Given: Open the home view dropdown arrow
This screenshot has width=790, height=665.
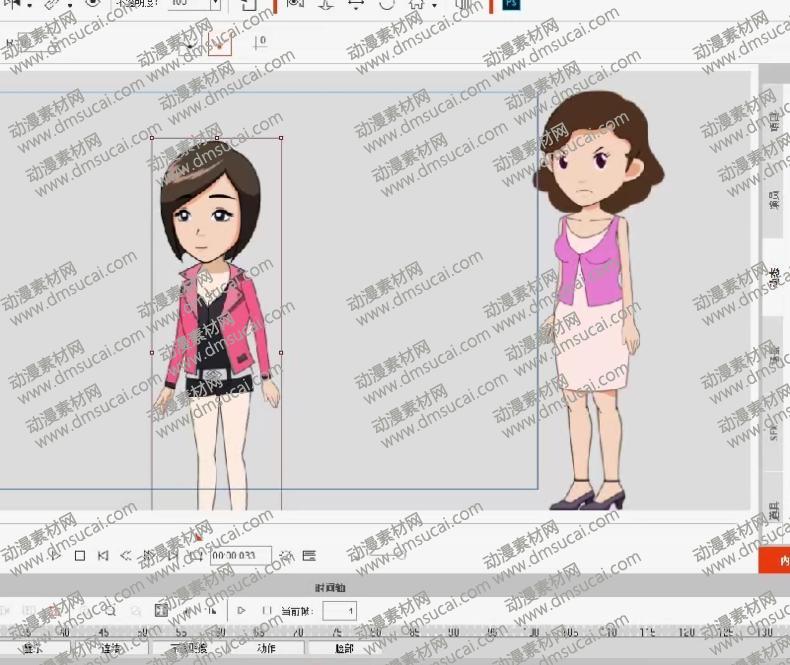Looking at the screenshot, I should 434,6.
